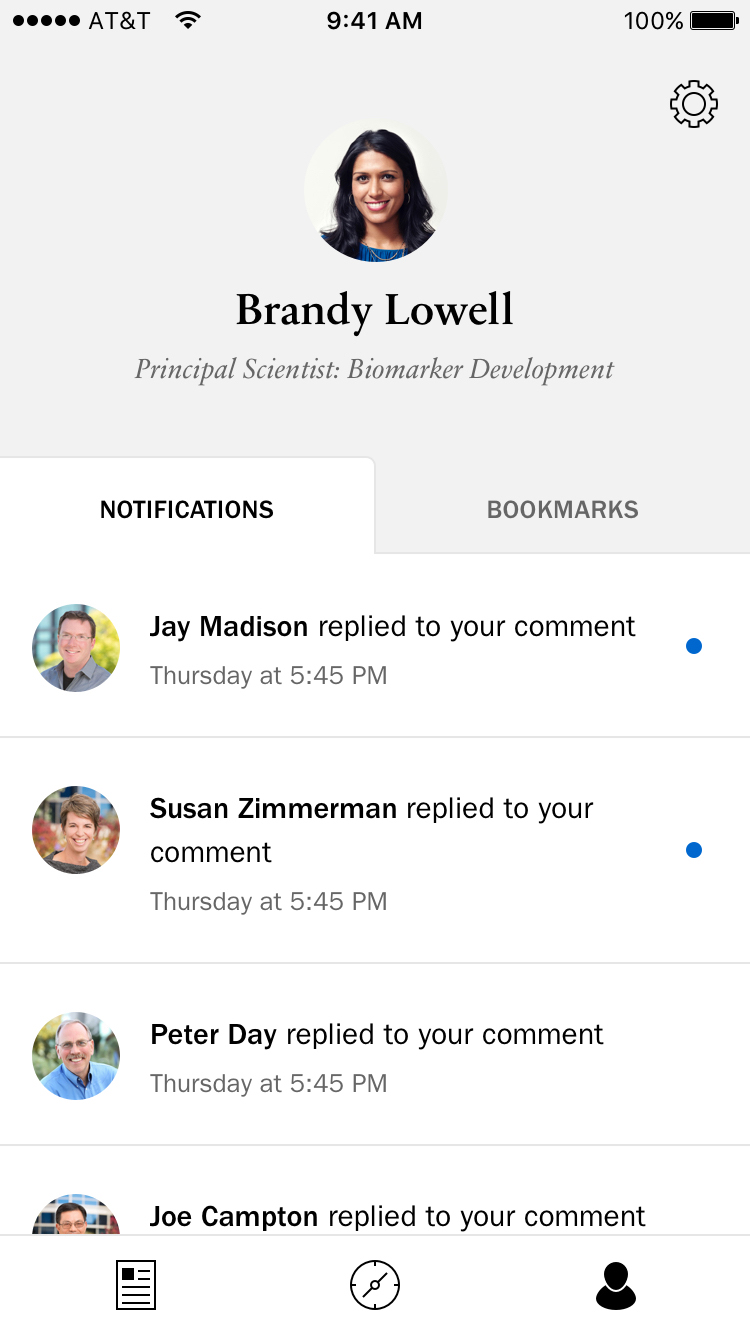Open the settings gear icon
Screen dimensions: 750x1334
click(693, 104)
